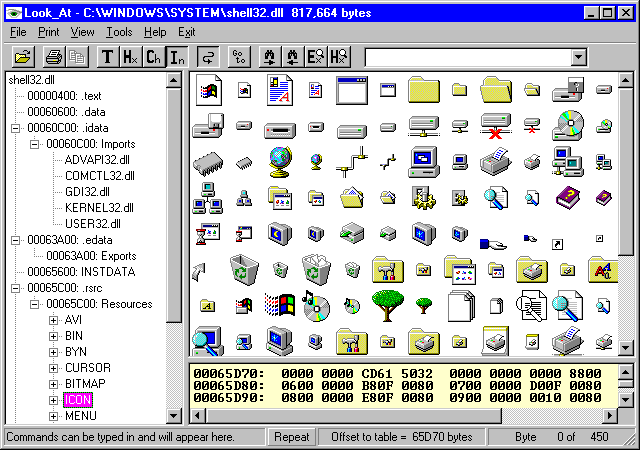This screenshot has width=640, height=450.
Task: Collapse the 00060C00: Imports node
Action: coord(34,144)
